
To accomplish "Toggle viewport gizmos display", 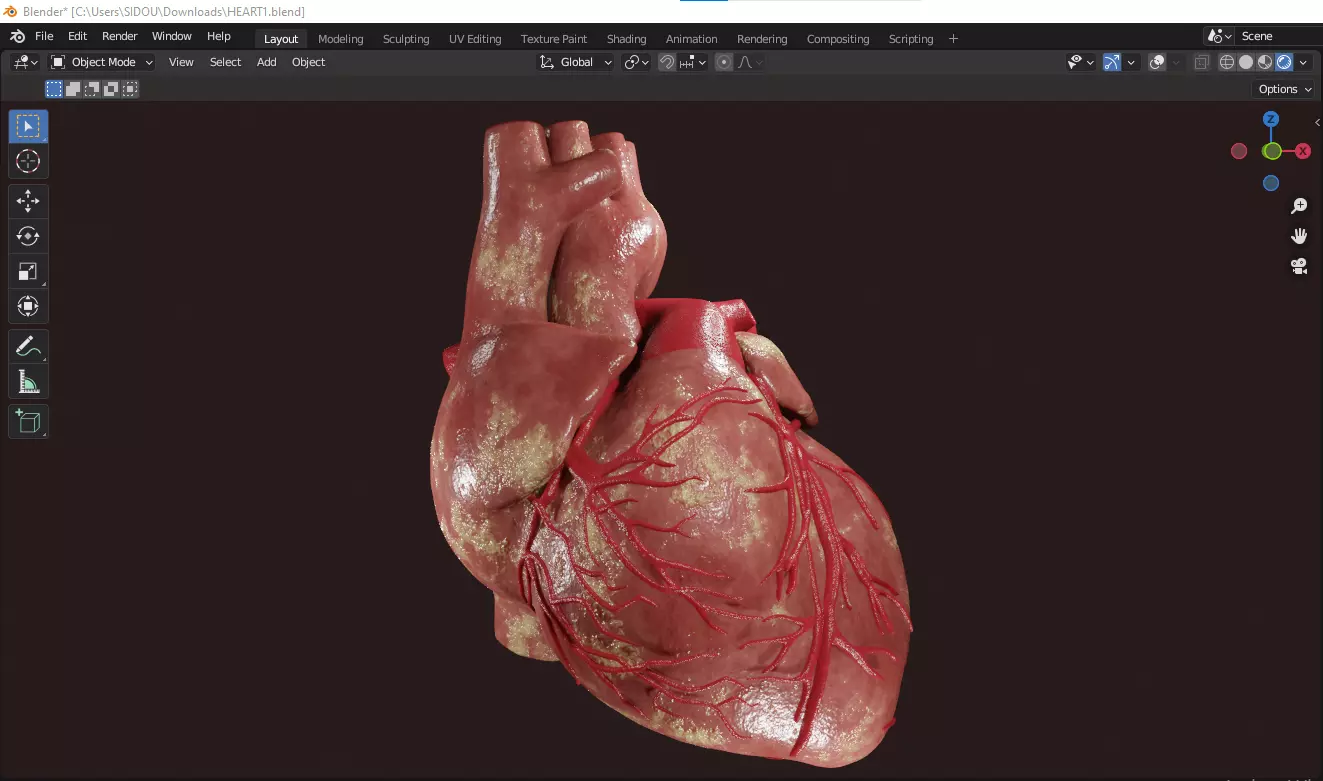I will tap(1112, 62).
